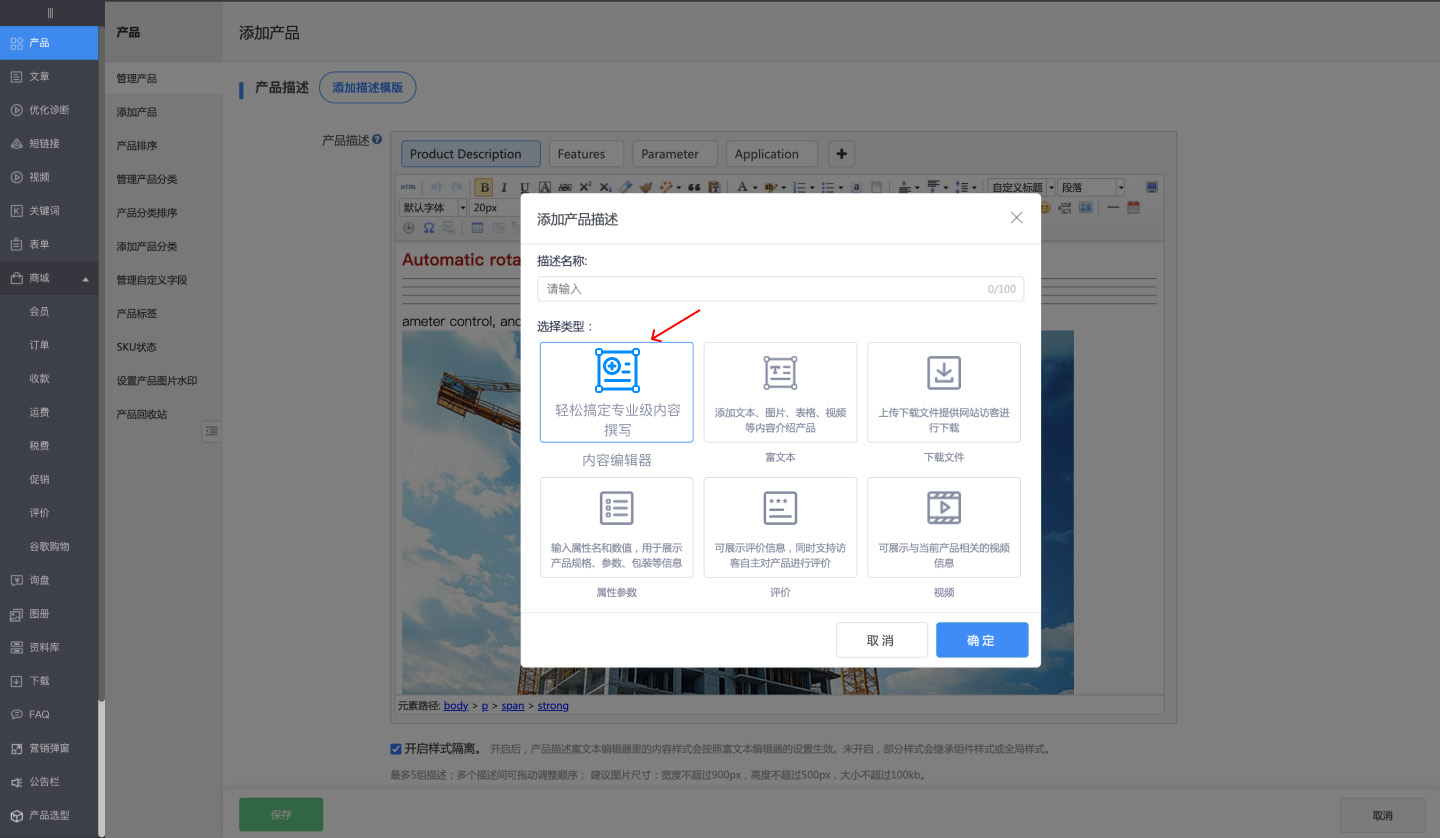This screenshot has height=838, width=1440.
Task: Select the 属性参数 attribute parameters type card
Action: [616, 527]
